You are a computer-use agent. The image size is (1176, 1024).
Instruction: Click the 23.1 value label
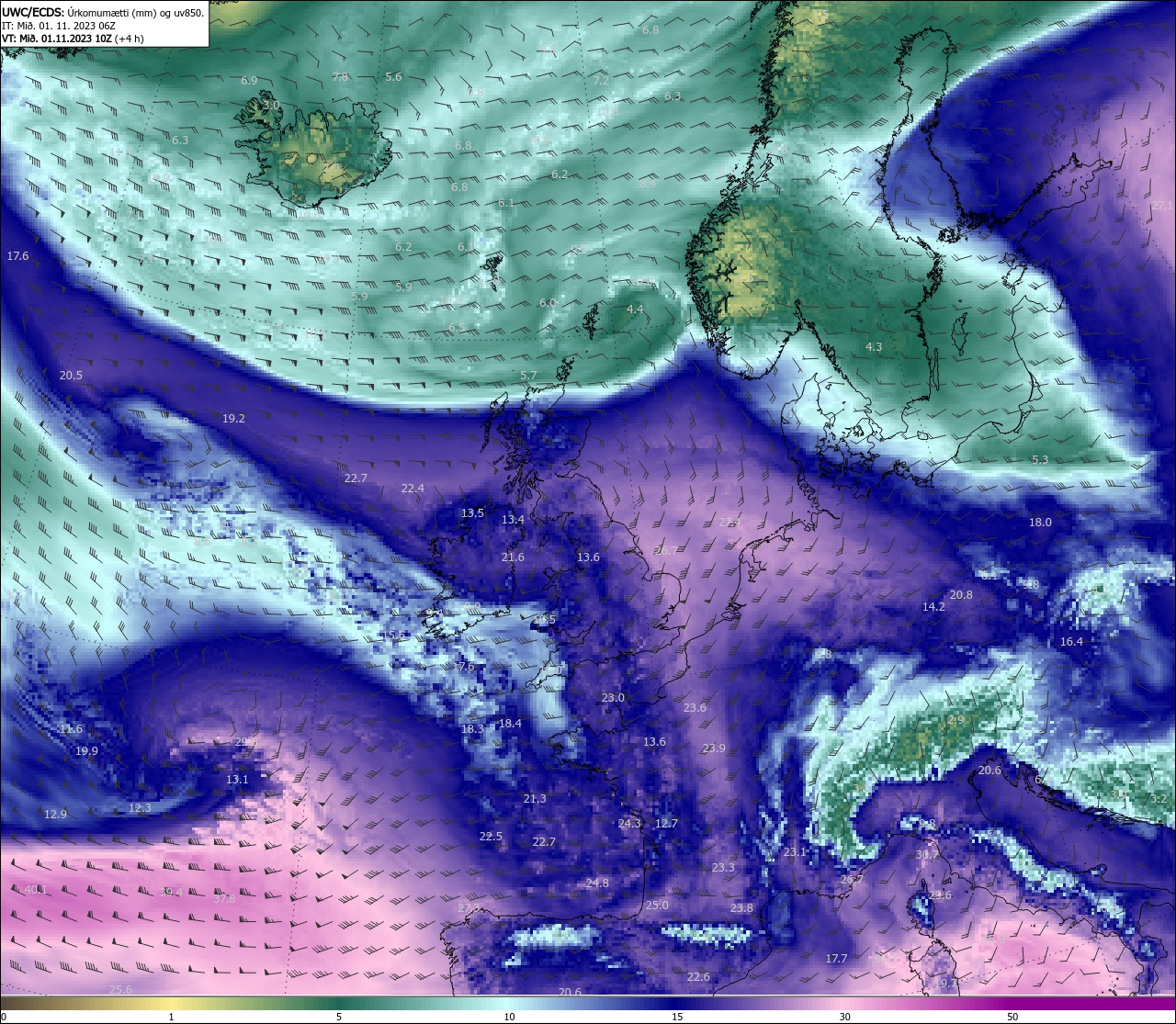[x=795, y=852]
